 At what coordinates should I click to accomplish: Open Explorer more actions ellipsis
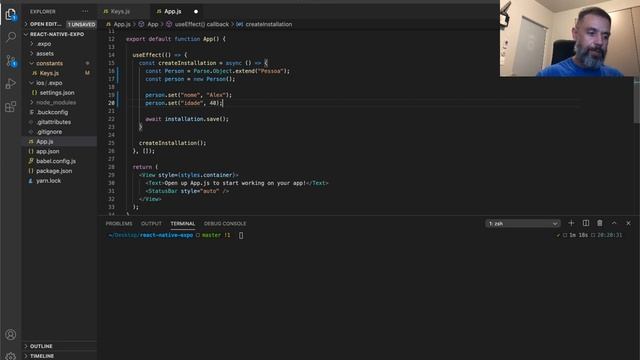[85, 11]
